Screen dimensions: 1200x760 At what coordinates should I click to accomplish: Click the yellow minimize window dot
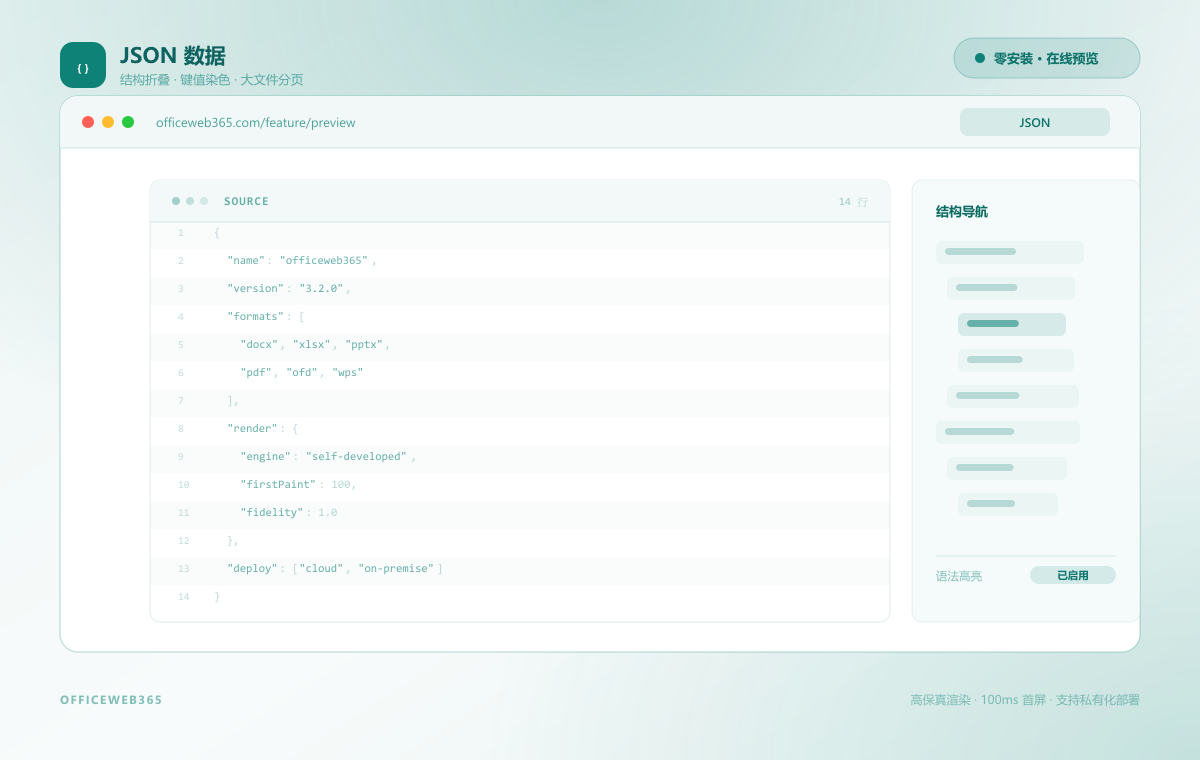(108, 122)
